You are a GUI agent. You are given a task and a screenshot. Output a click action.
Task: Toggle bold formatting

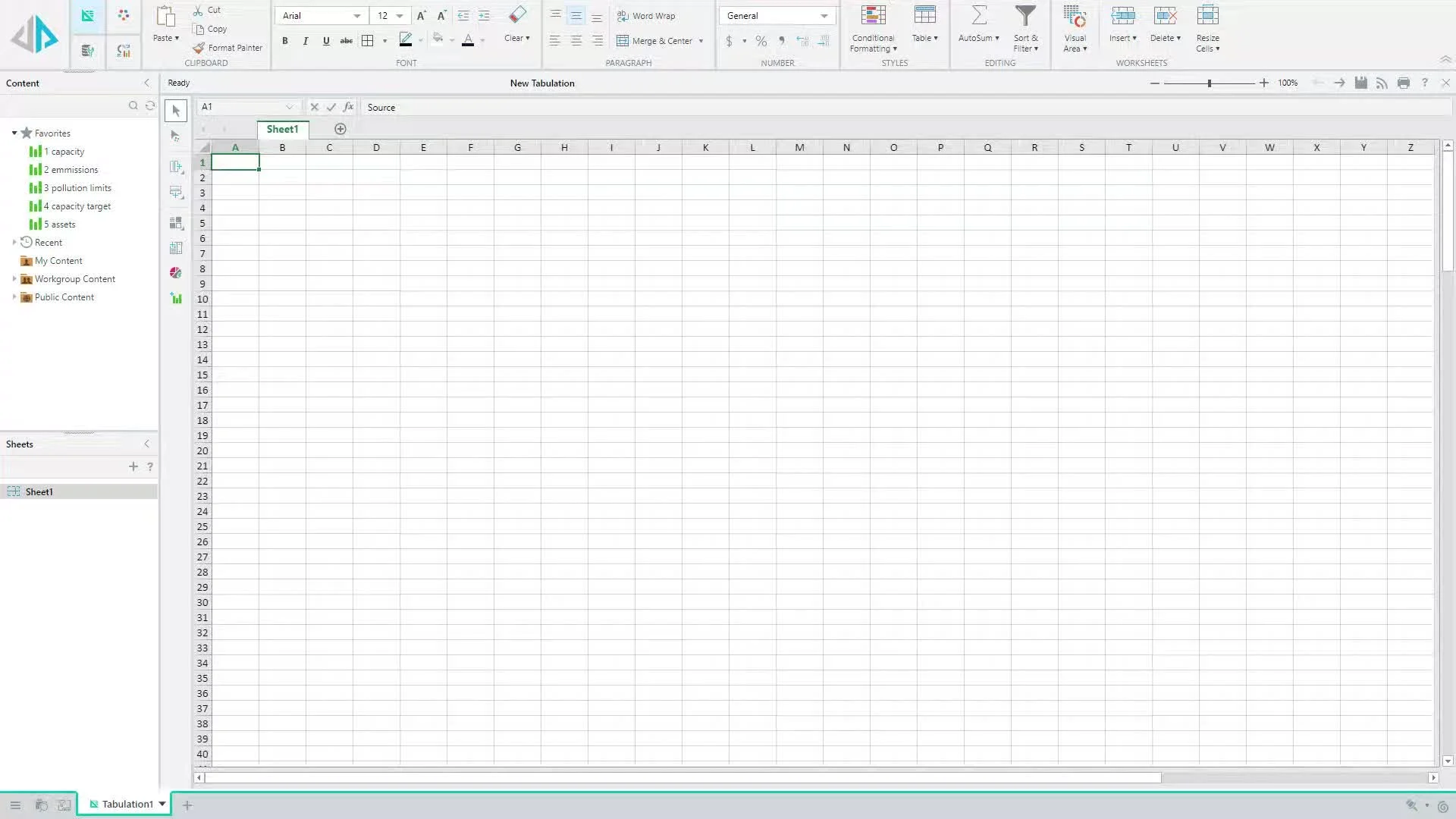(x=285, y=41)
